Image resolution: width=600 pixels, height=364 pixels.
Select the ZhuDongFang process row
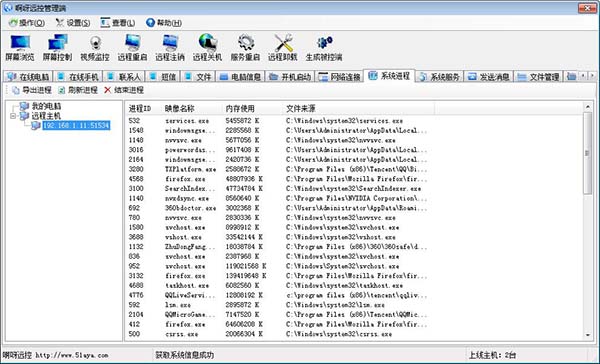tap(279, 247)
